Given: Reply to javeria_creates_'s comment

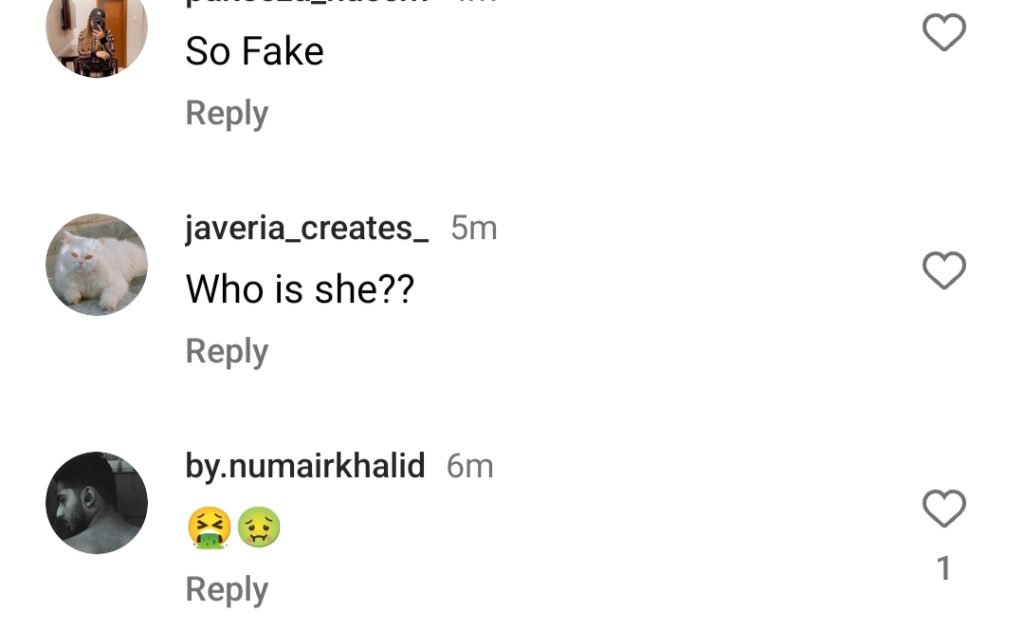Looking at the screenshot, I should 227,351.
